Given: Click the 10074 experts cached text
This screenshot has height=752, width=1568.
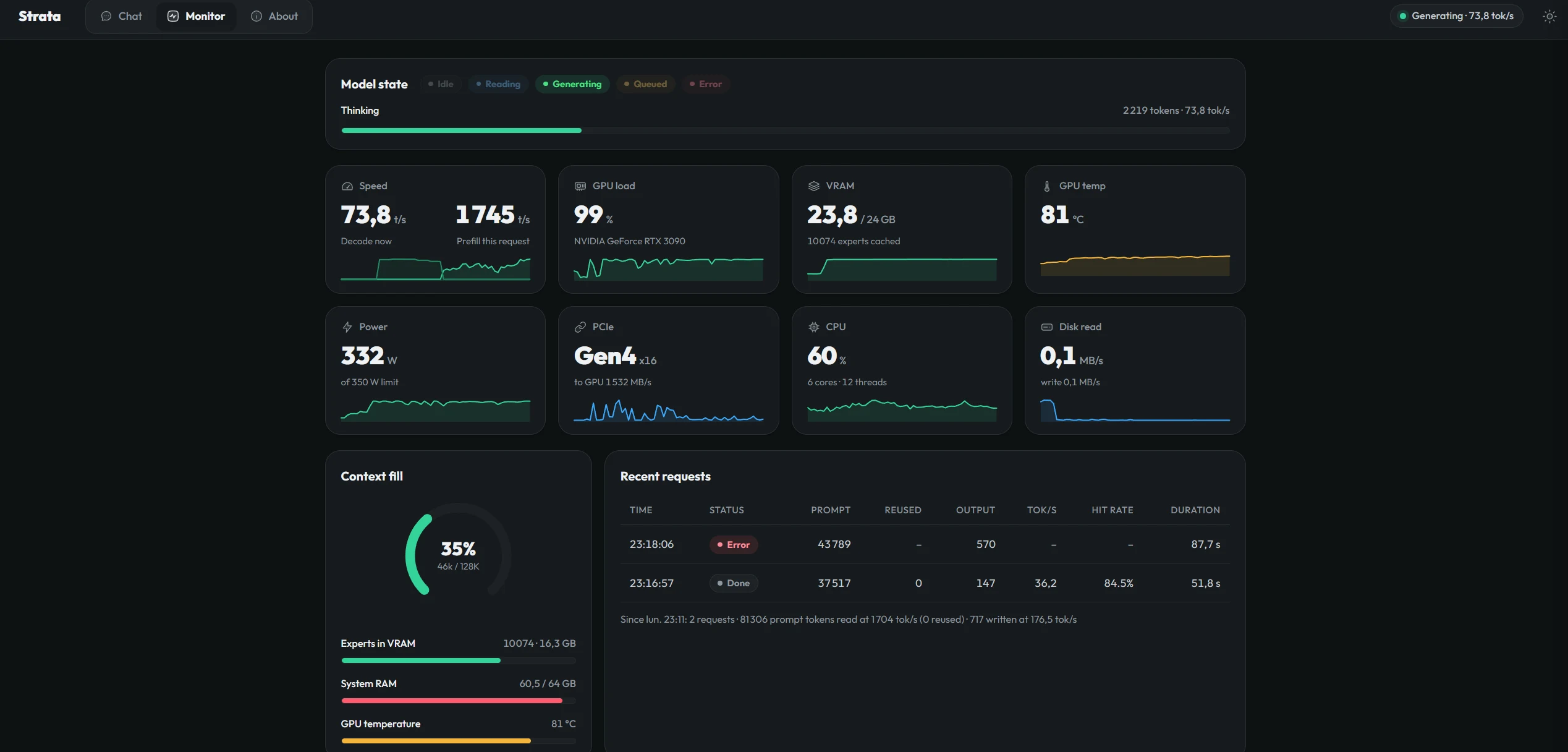Looking at the screenshot, I should click(x=854, y=241).
